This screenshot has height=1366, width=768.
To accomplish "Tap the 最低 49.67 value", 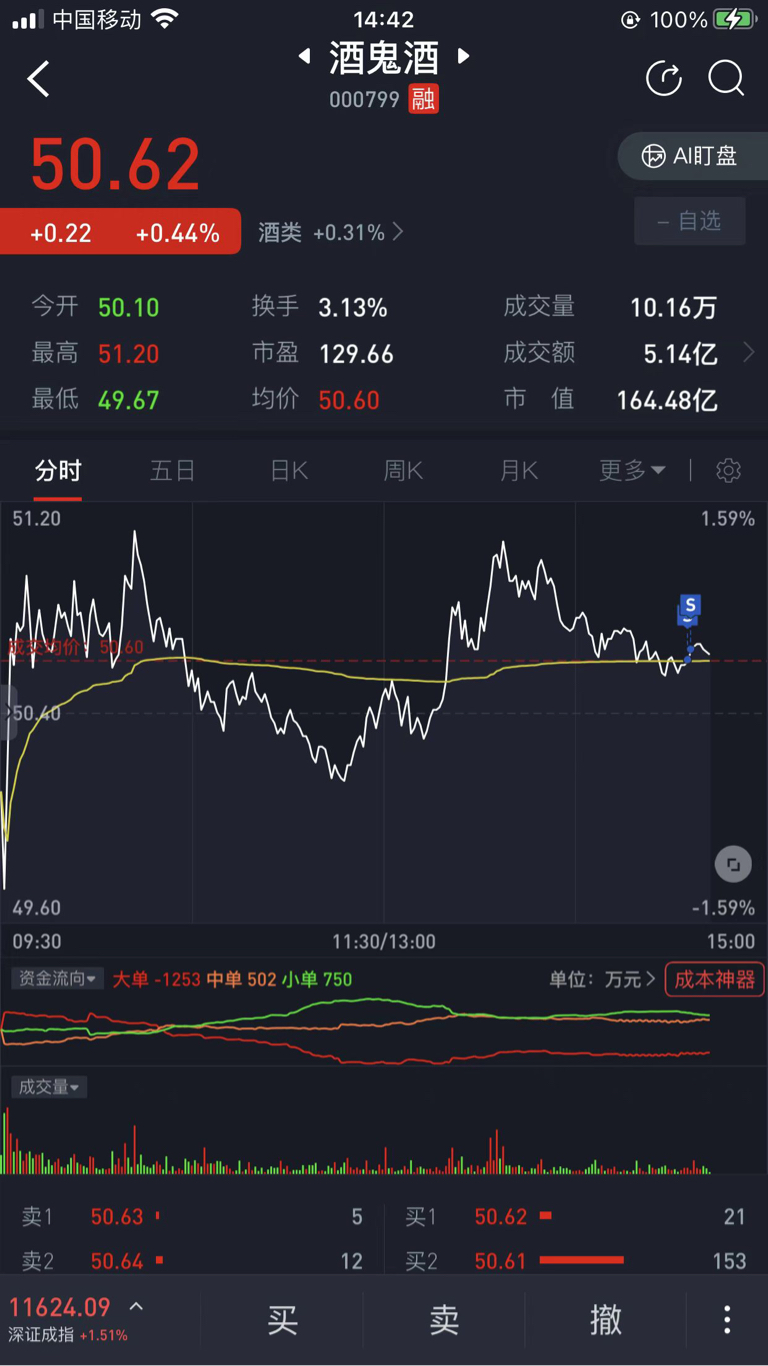I will (129, 400).
